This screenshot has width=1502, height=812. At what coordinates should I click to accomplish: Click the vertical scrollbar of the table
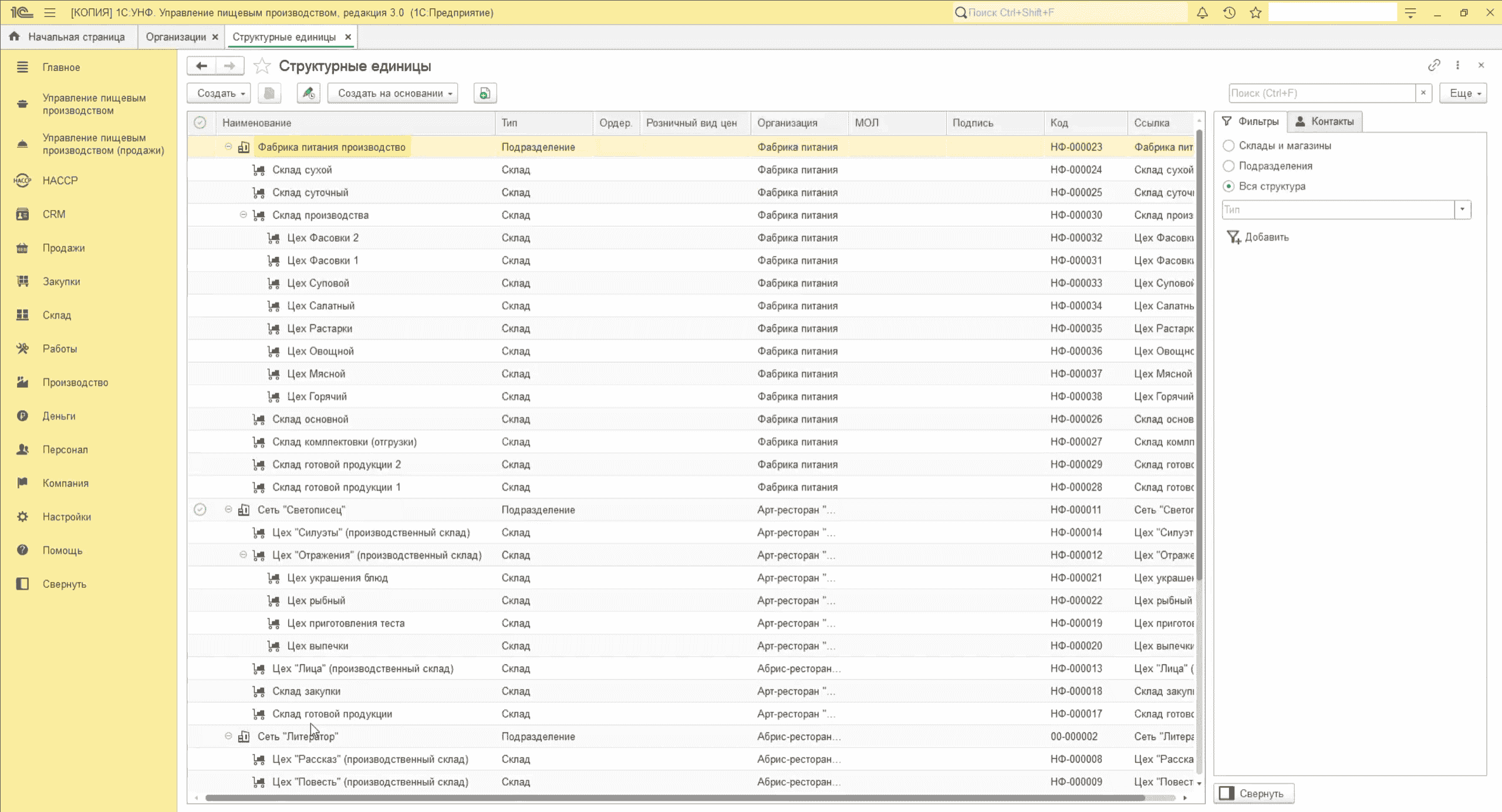pyautogui.click(x=1199, y=354)
